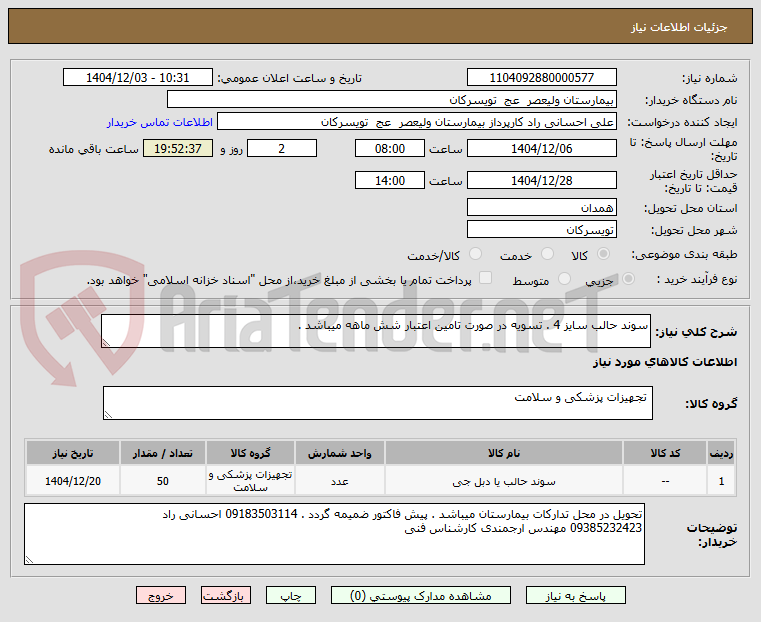Viewport: 761px width, 622px height.
Task: Click the row number cell 1
Action: click(x=721, y=481)
